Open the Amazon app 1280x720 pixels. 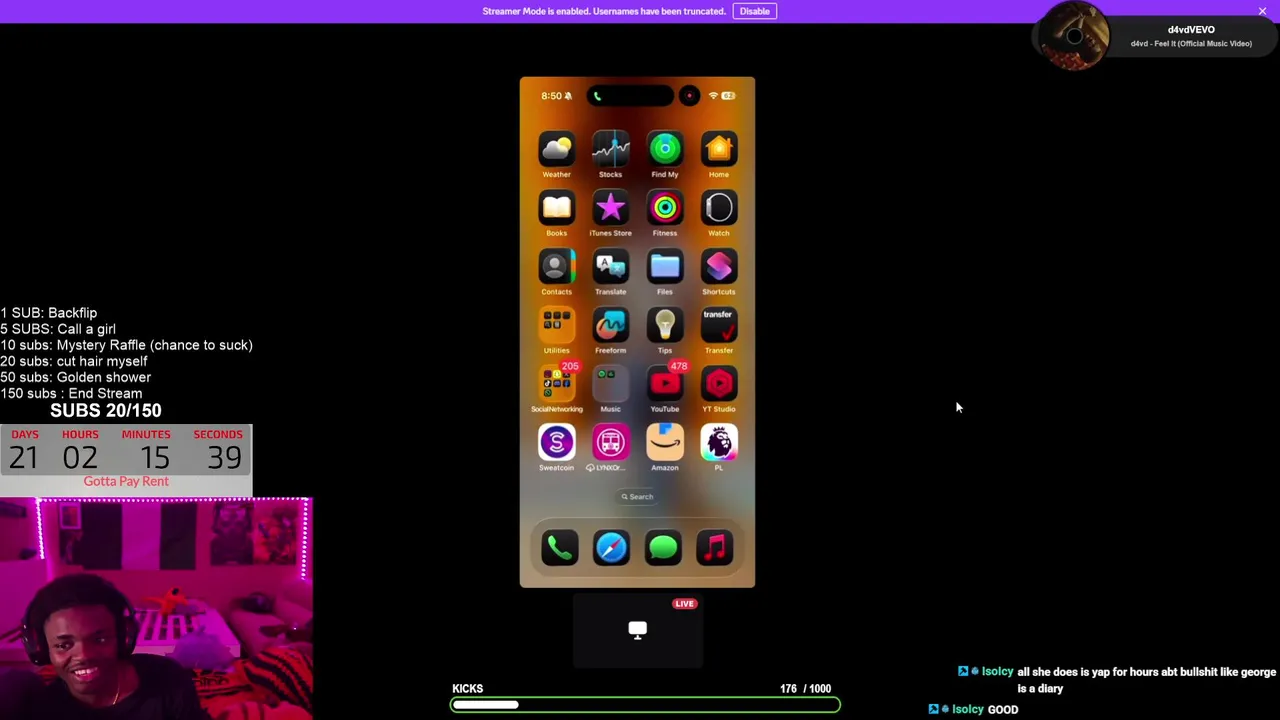(665, 443)
